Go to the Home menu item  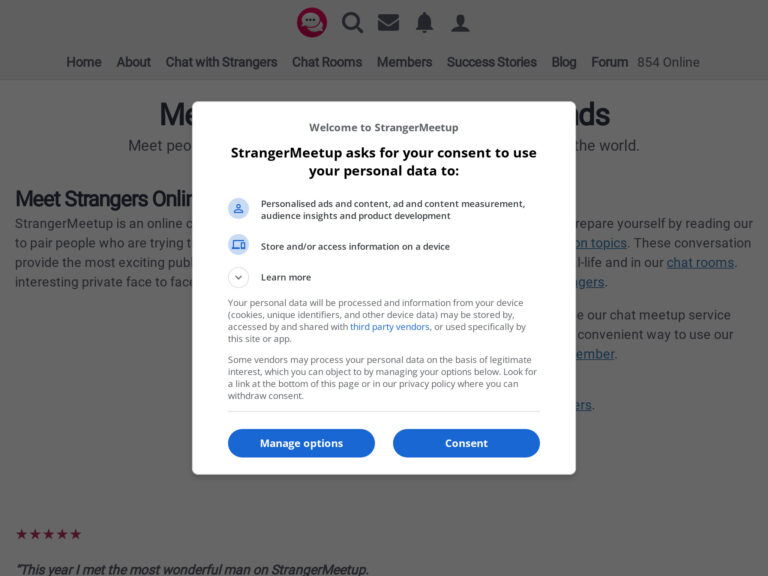(x=84, y=62)
